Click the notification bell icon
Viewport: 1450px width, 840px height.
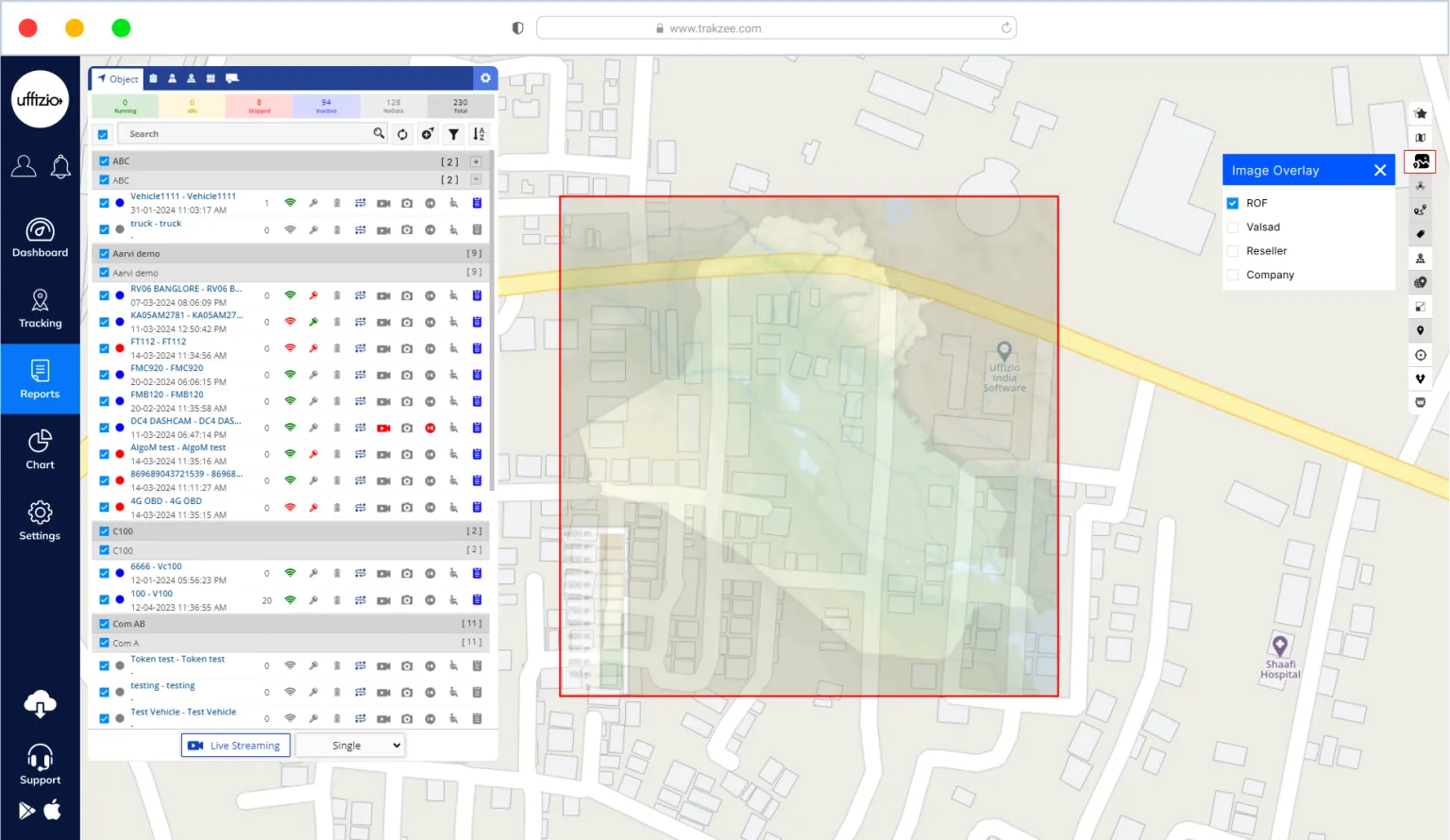pyautogui.click(x=60, y=167)
